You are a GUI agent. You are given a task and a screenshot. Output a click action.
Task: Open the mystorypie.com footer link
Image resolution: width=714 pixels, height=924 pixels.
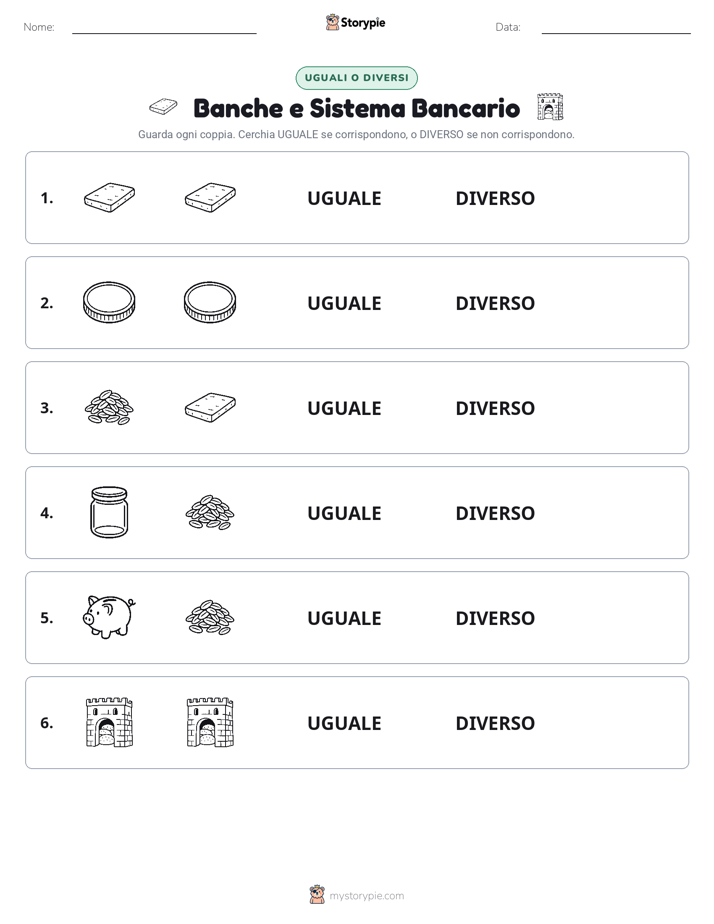[366, 896]
